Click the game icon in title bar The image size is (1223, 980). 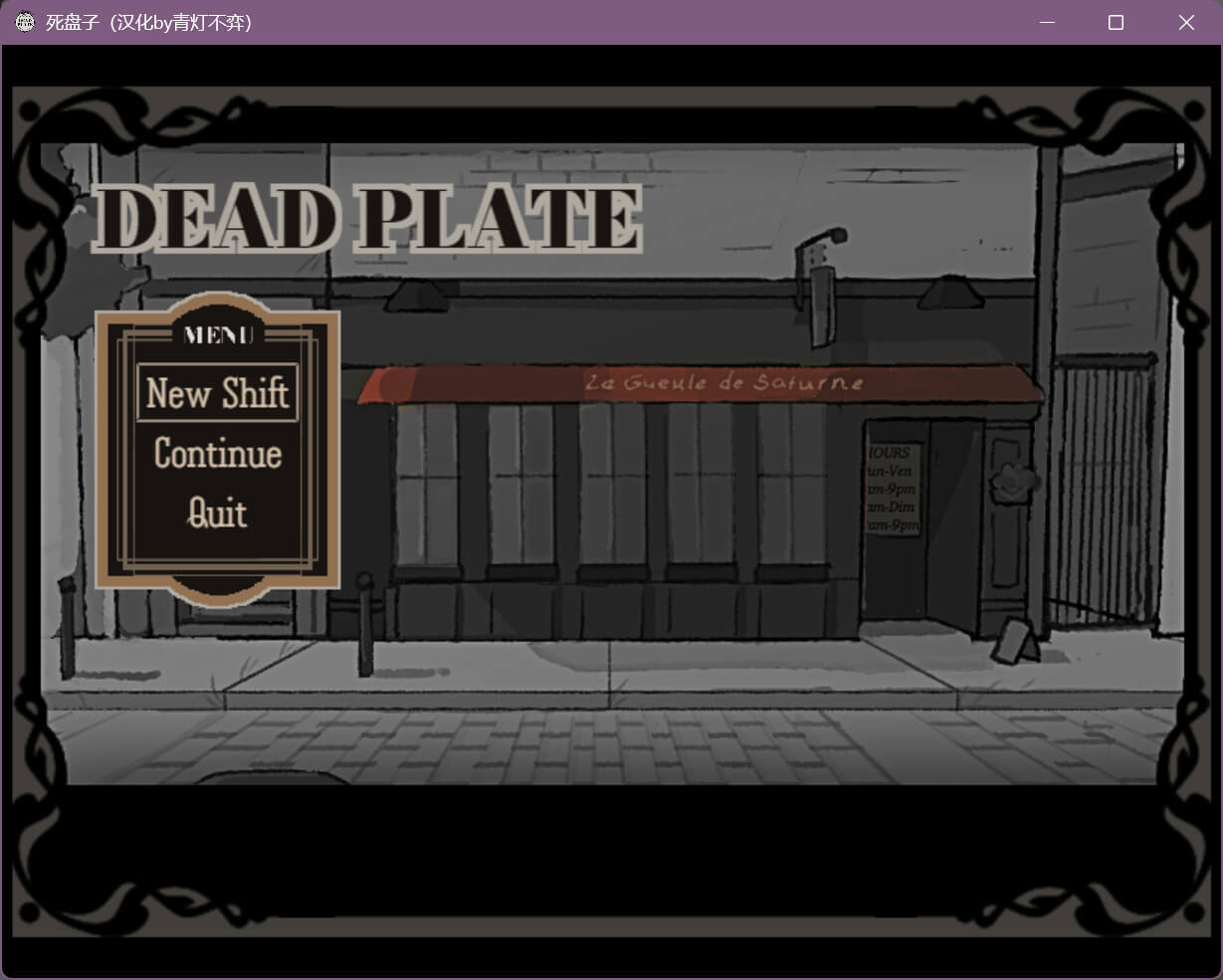(25, 22)
